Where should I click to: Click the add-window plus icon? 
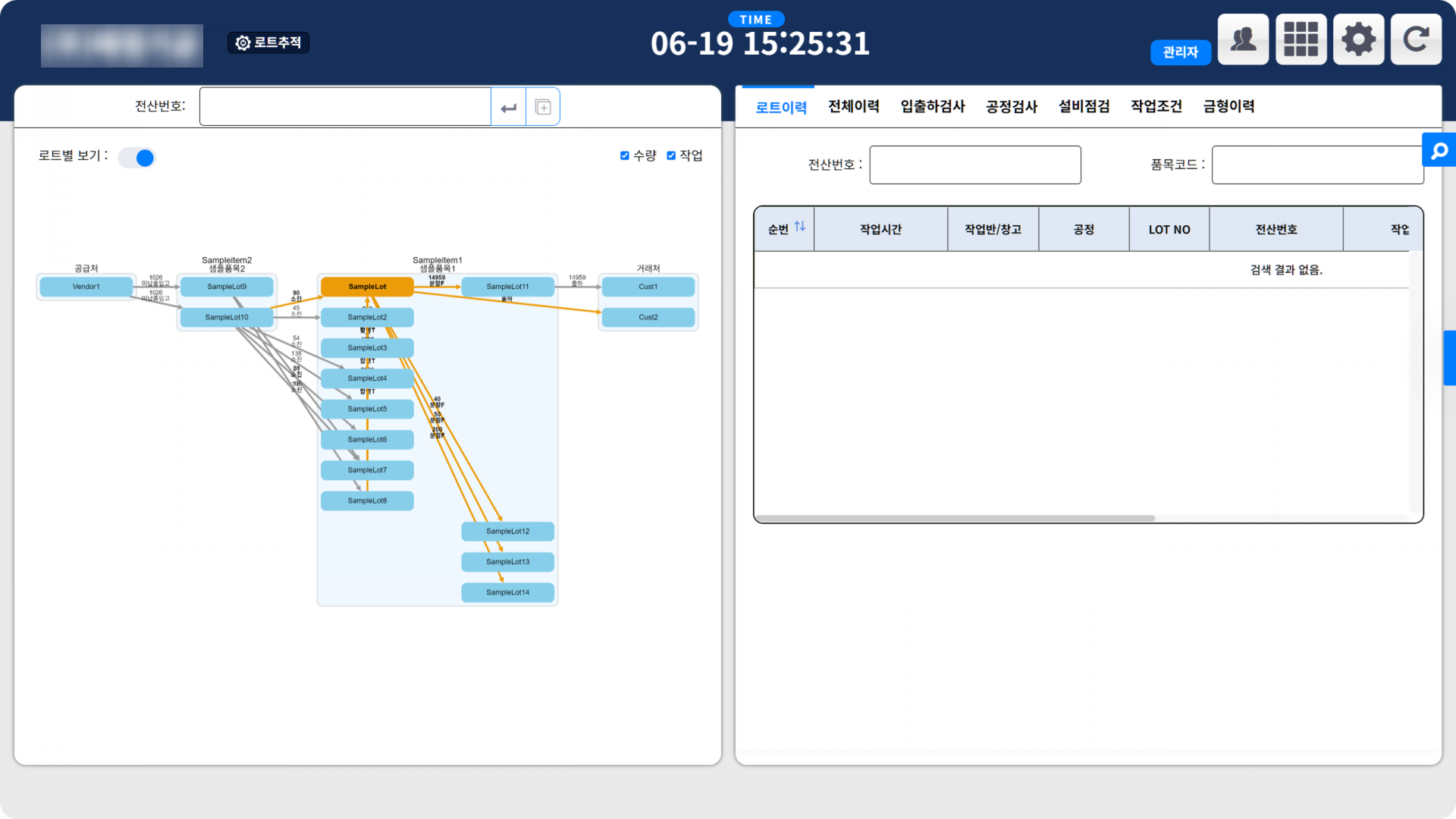pos(543,107)
